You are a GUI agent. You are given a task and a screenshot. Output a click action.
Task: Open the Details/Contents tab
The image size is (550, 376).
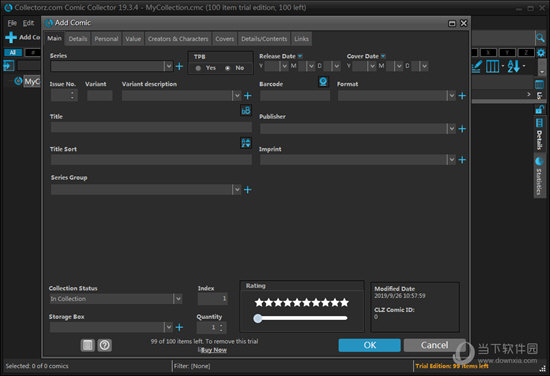coord(264,39)
